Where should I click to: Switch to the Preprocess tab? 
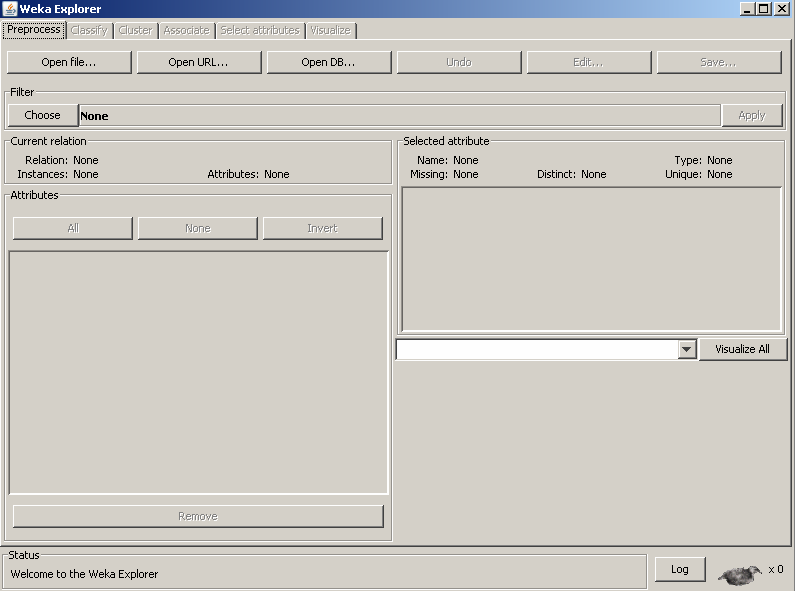[x=33, y=30]
